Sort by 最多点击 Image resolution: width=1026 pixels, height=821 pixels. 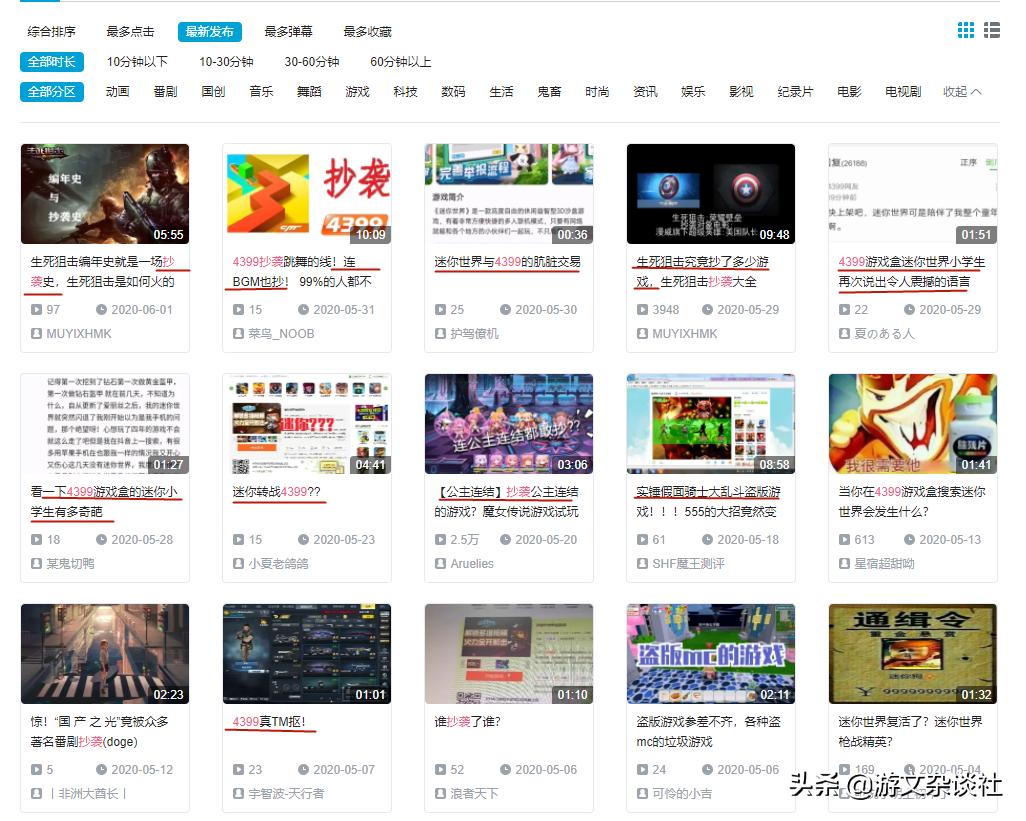pos(130,32)
